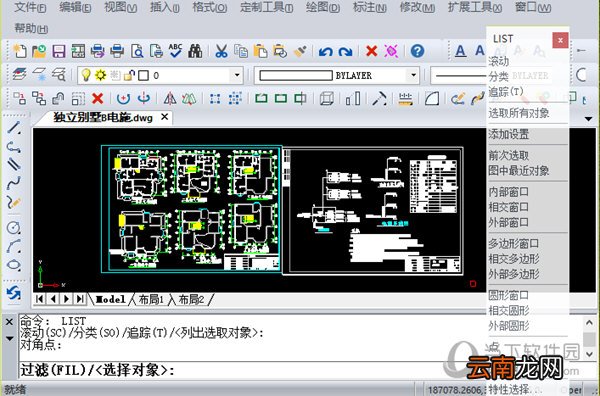The image size is (600, 396).
Task: Open Find binoculars icon
Action: click(195, 51)
